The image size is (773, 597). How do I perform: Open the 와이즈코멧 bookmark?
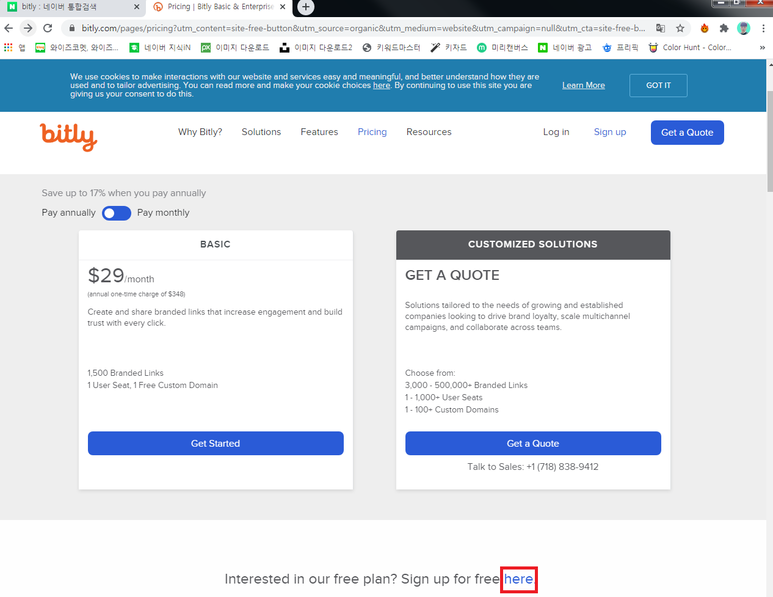77,47
